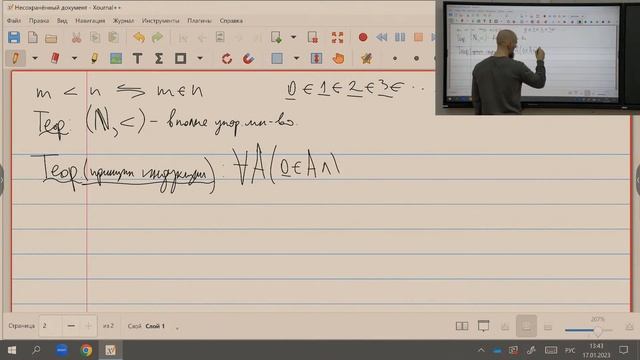Open the Windows Start menu
This screenshot has width=640, height=360.
click(12, 350)
